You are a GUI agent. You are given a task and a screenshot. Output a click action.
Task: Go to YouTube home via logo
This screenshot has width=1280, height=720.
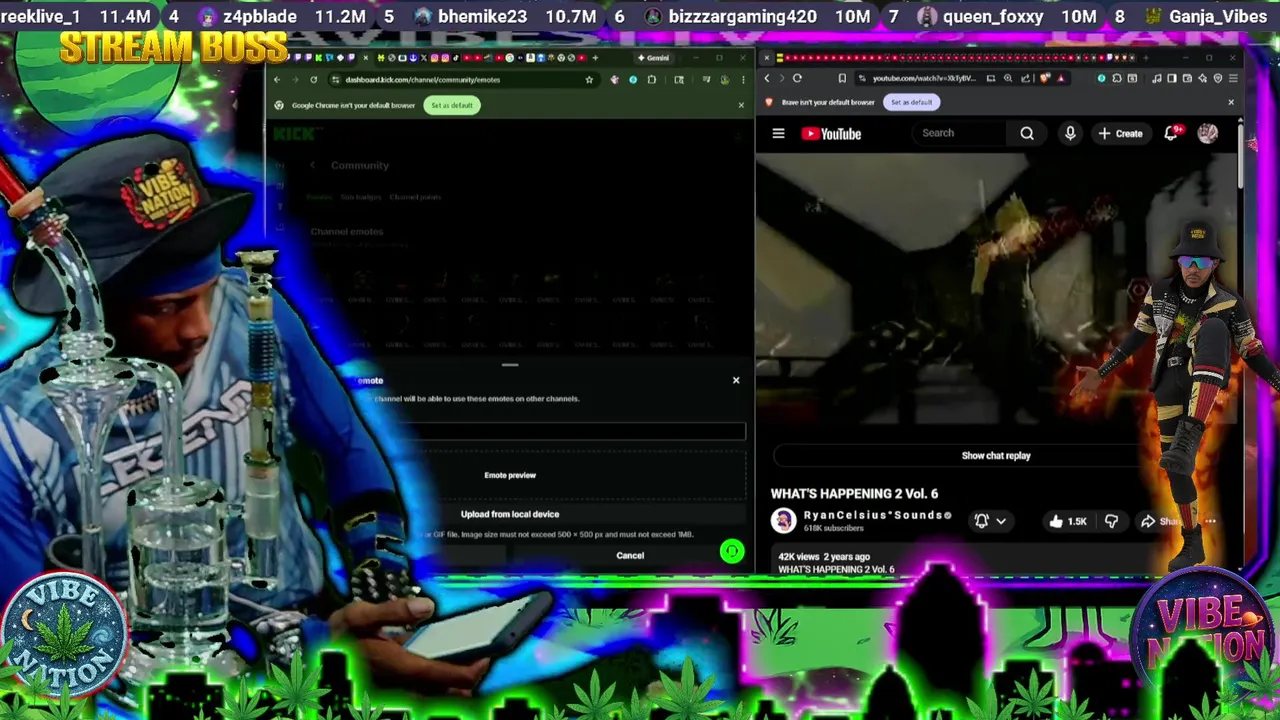click(831, 133)
